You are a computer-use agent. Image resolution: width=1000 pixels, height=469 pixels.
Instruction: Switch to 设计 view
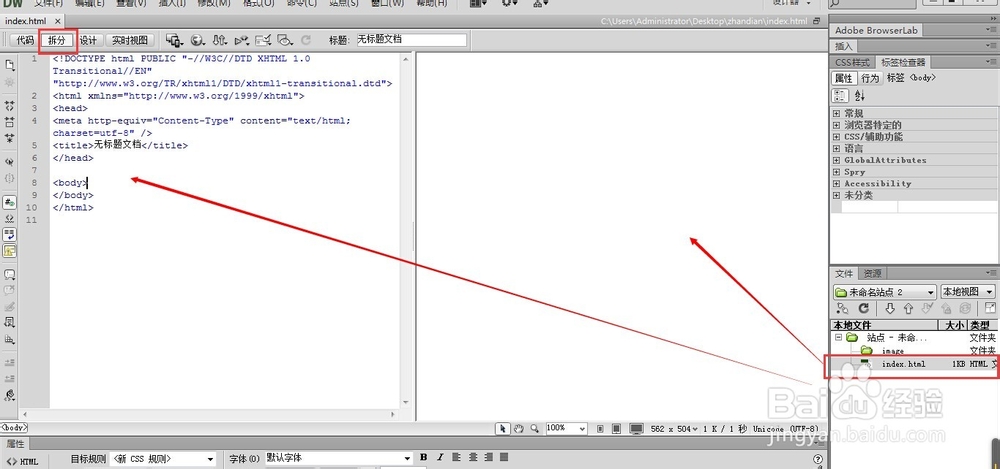pos(88,40)
